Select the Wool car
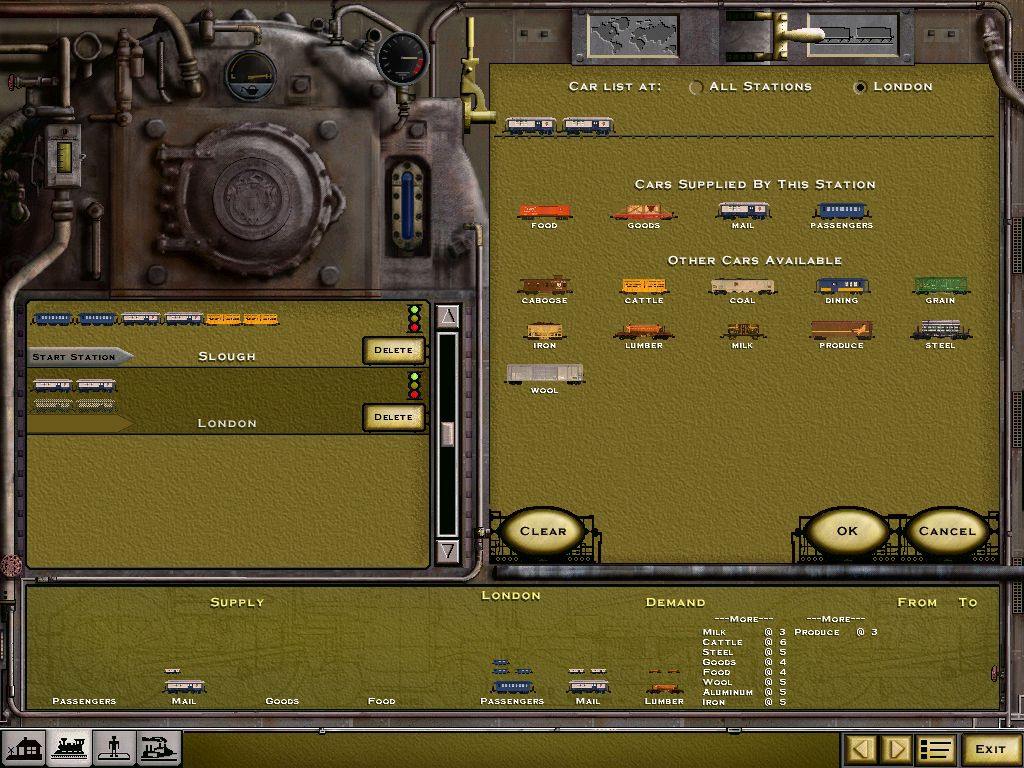1024x768 pixels. pos(543,374)
